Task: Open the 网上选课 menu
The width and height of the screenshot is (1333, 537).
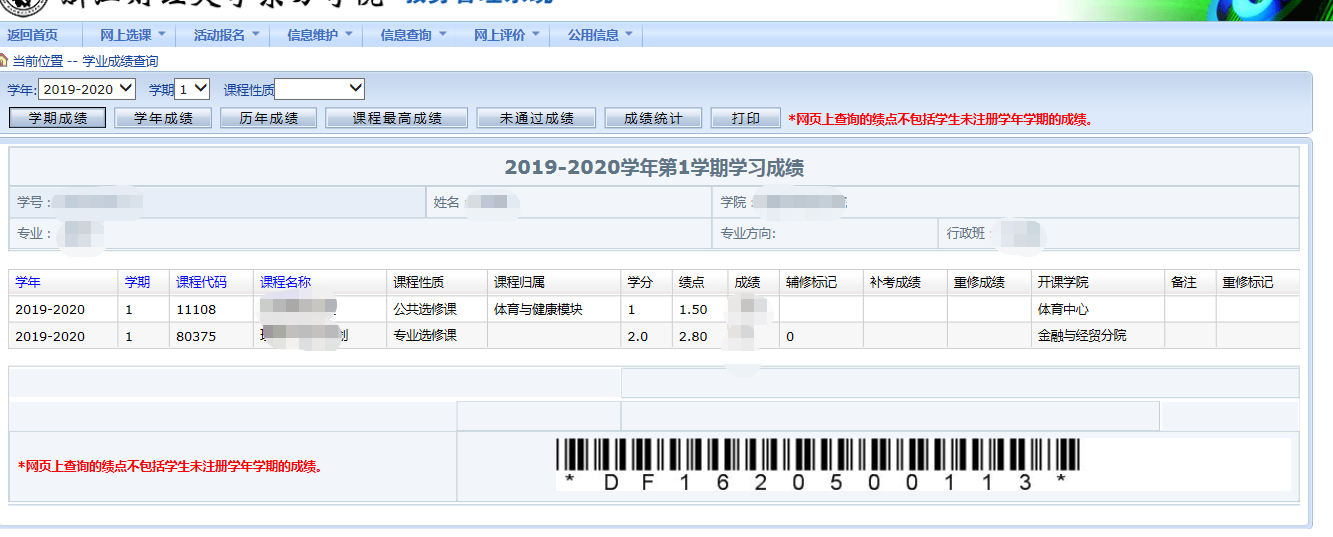Action: point(132,35)
